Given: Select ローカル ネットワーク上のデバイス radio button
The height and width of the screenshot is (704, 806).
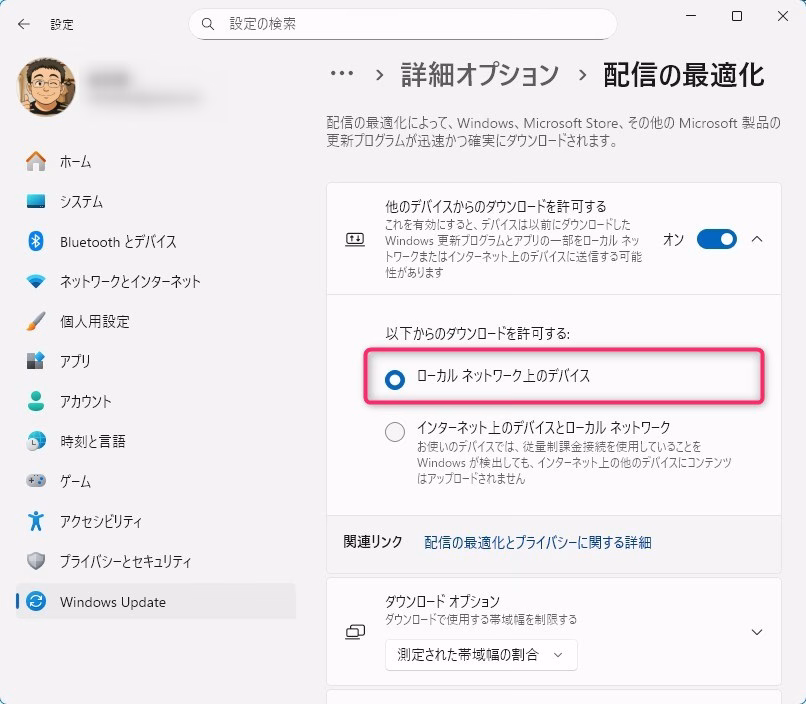Looking at the screenshot, I should coord(395,378).
